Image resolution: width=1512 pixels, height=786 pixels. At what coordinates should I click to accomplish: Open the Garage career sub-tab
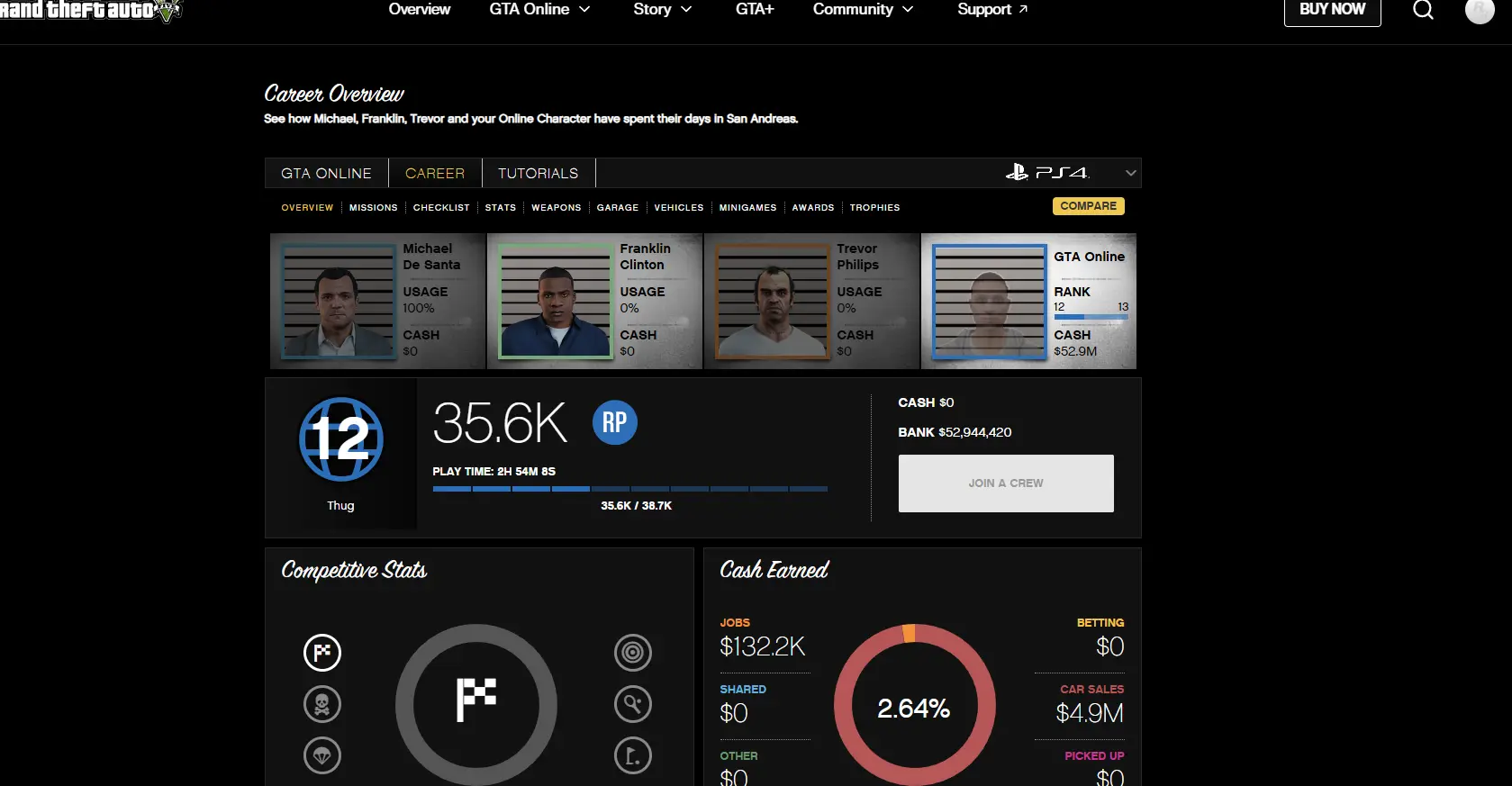click(618, 207)
